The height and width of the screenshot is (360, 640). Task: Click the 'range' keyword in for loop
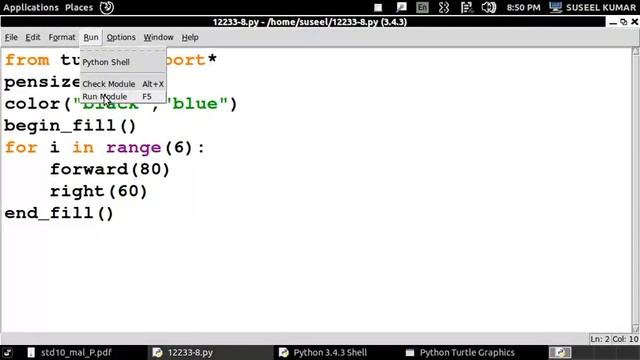click(134, 148)
